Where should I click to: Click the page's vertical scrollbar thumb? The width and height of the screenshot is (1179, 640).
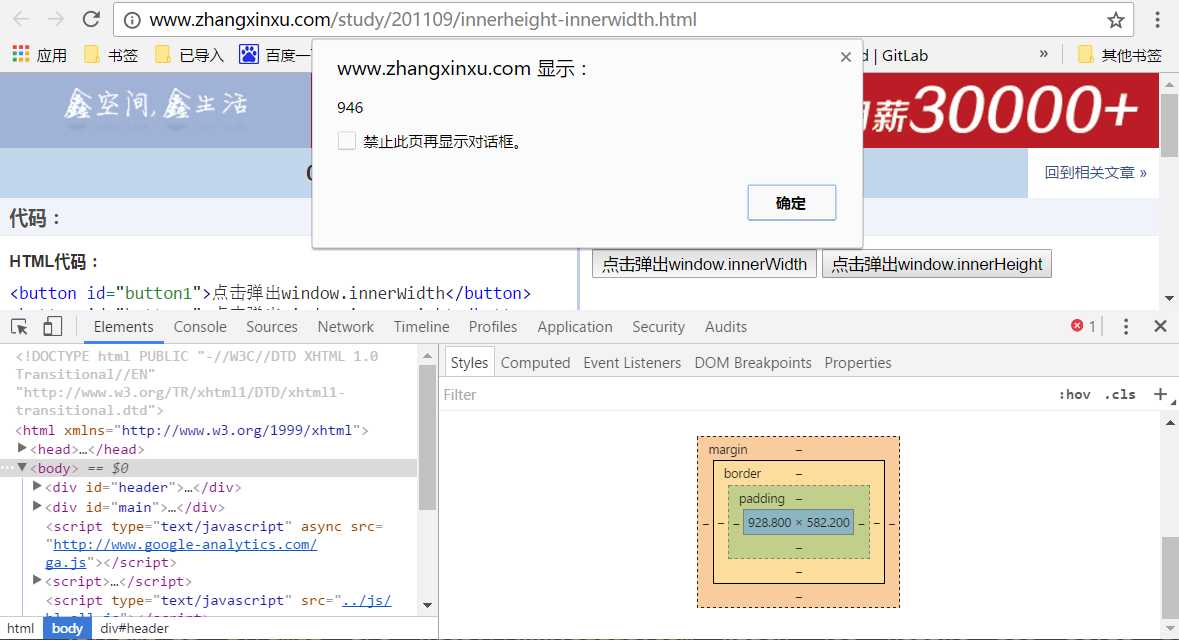(x=1169, y=124)
